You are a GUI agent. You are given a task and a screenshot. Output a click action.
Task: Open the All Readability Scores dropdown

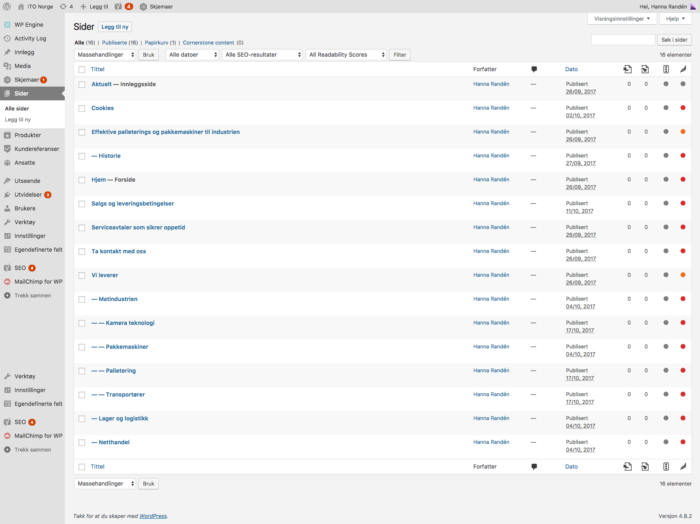[346, 54]
